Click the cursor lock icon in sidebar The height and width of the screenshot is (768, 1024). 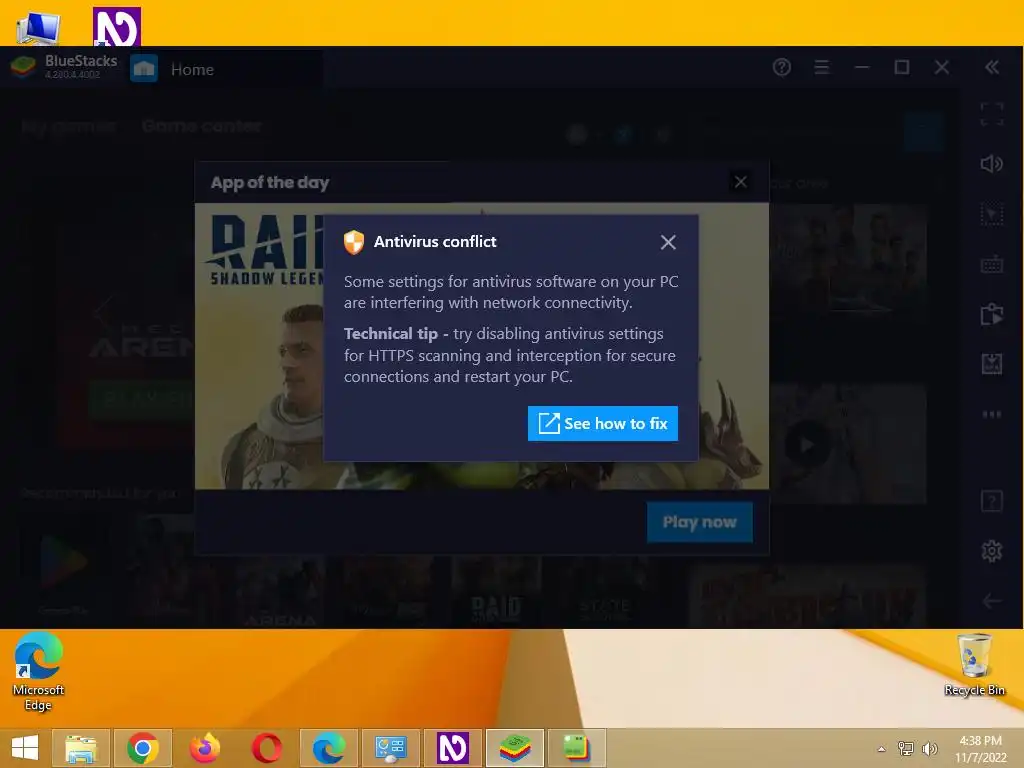991,214
